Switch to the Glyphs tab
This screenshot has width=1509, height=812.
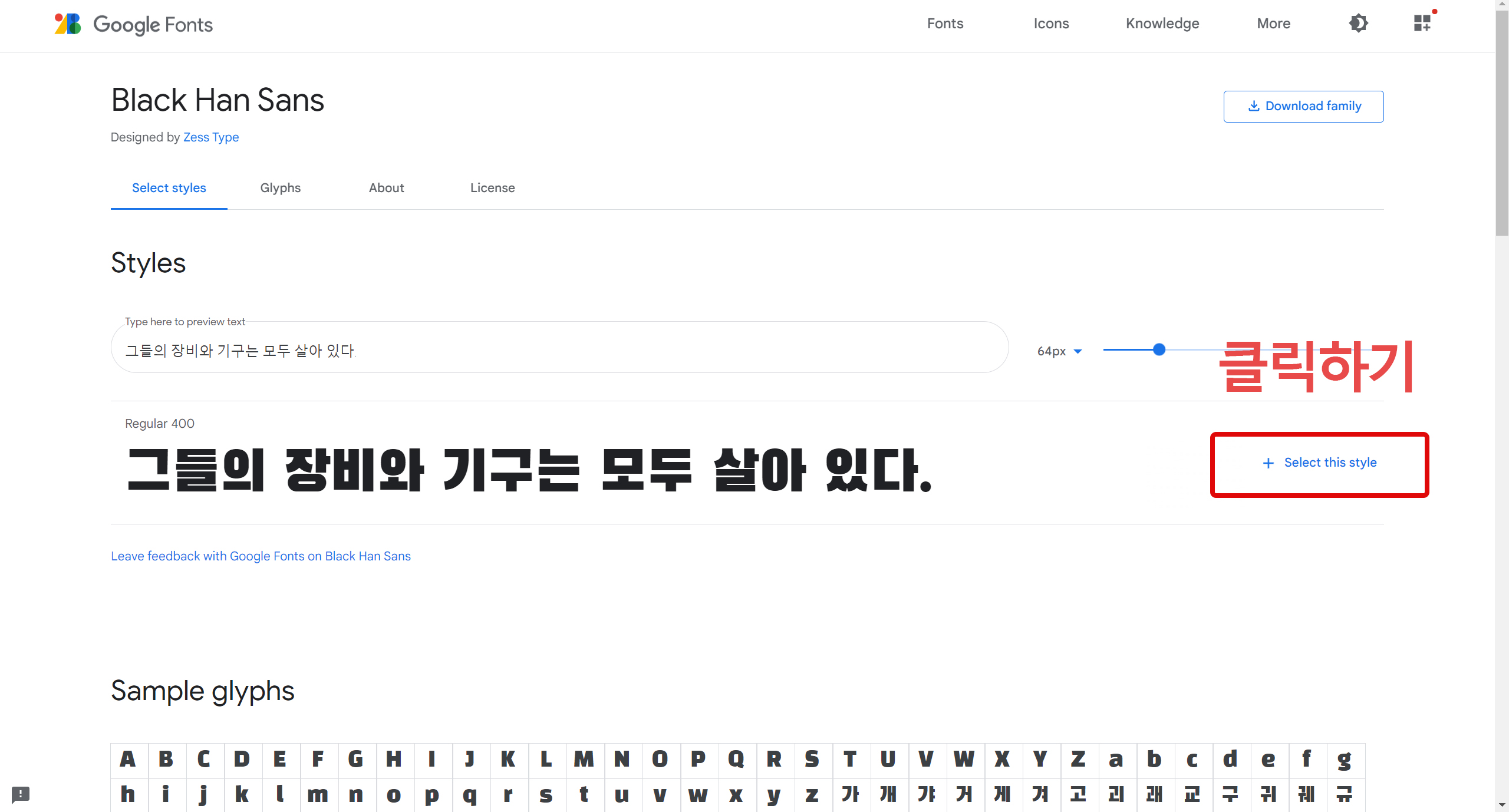[x=281, y=188]
